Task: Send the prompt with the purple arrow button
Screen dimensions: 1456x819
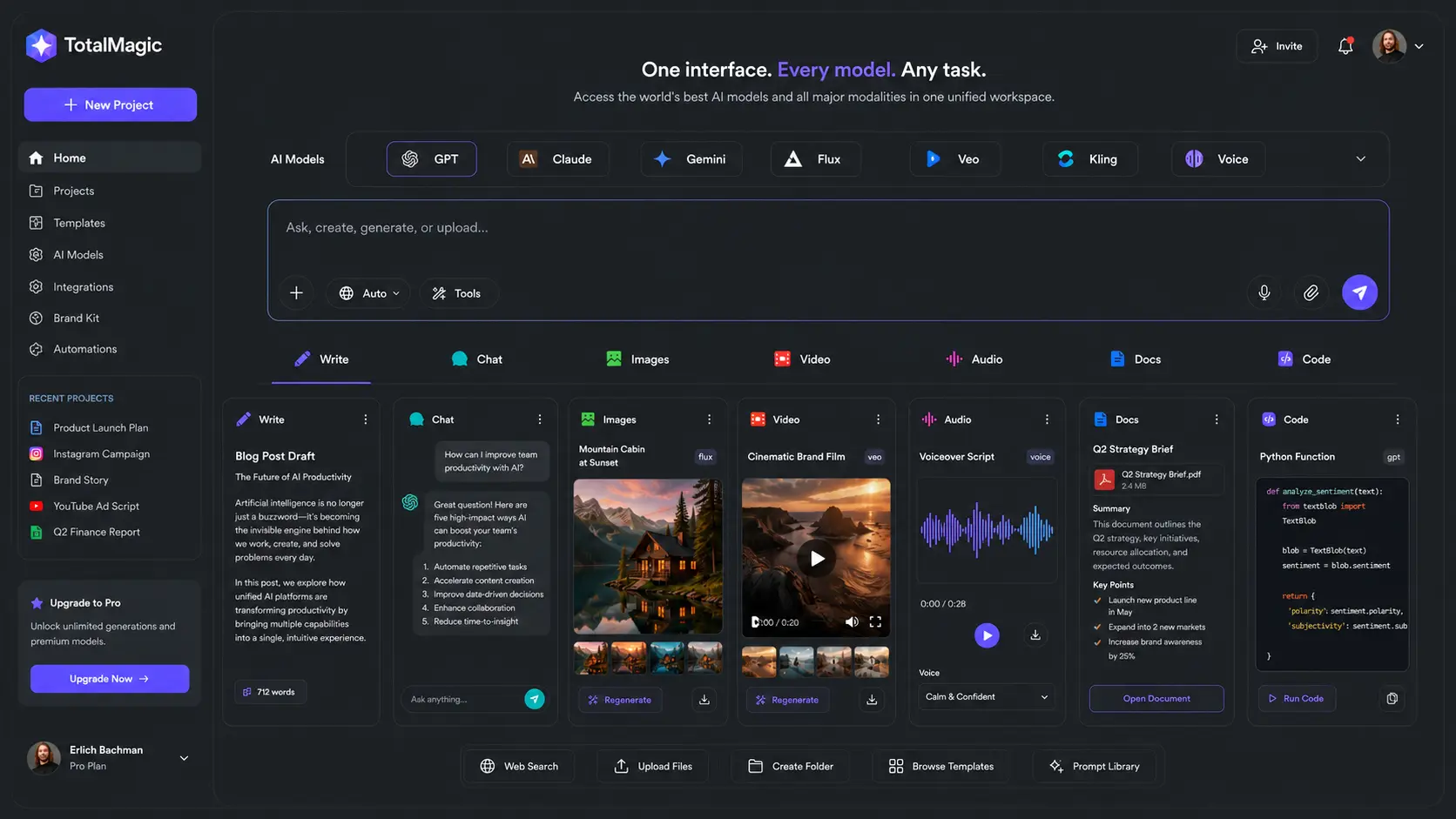Action: click(1359, 292)
